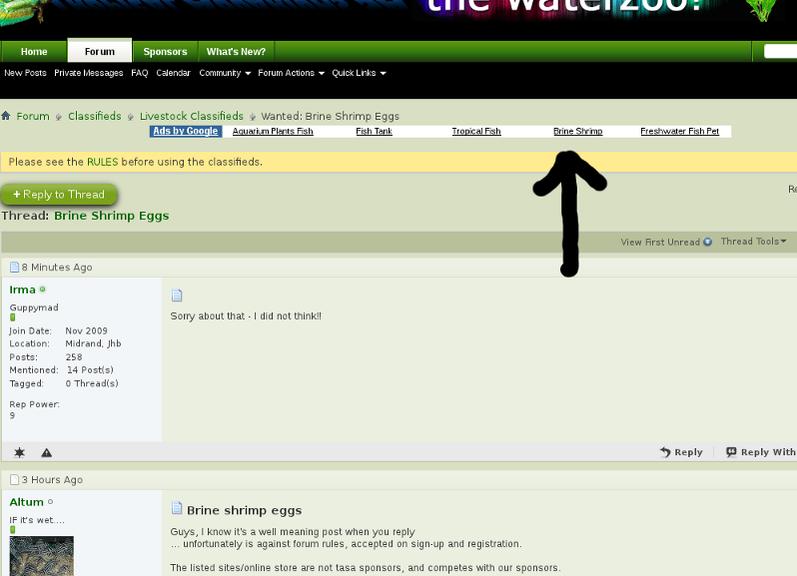The image size is (797, 576).
Task: Click the report post warning triangle icon
Action: 46,453
